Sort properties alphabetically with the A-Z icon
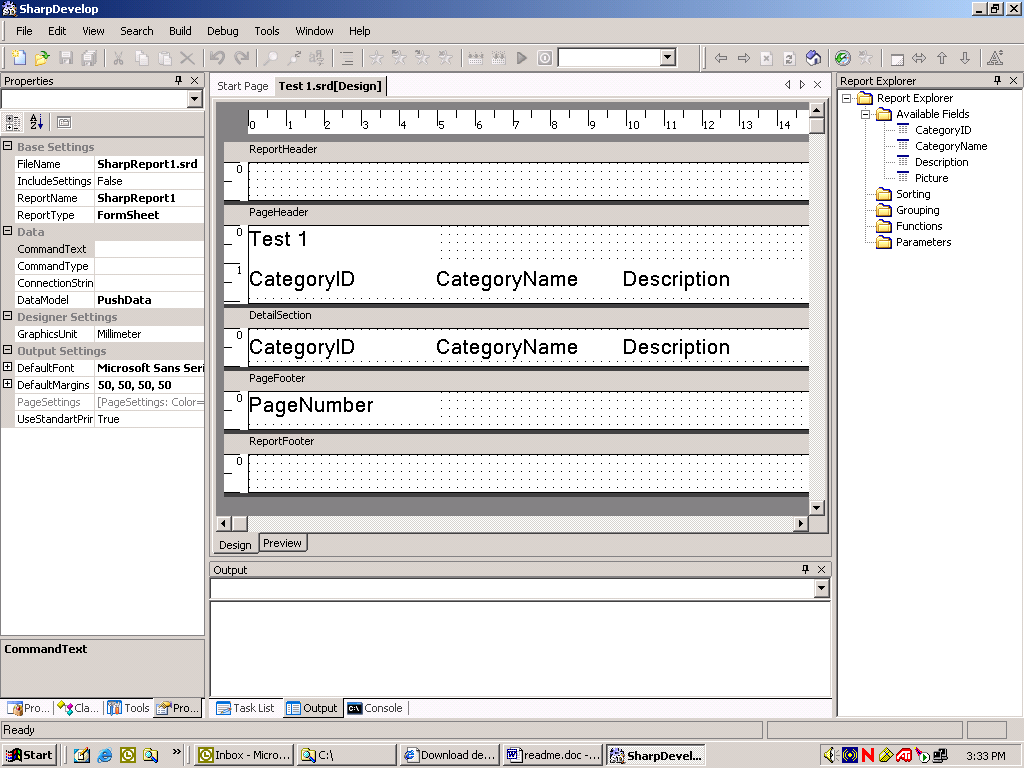Viewport: 1024px width, 768px height. click(37, 122)
